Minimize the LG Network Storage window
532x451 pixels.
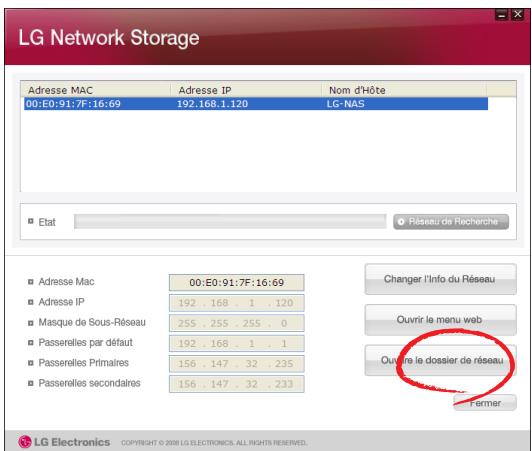(x=502, y=15)
